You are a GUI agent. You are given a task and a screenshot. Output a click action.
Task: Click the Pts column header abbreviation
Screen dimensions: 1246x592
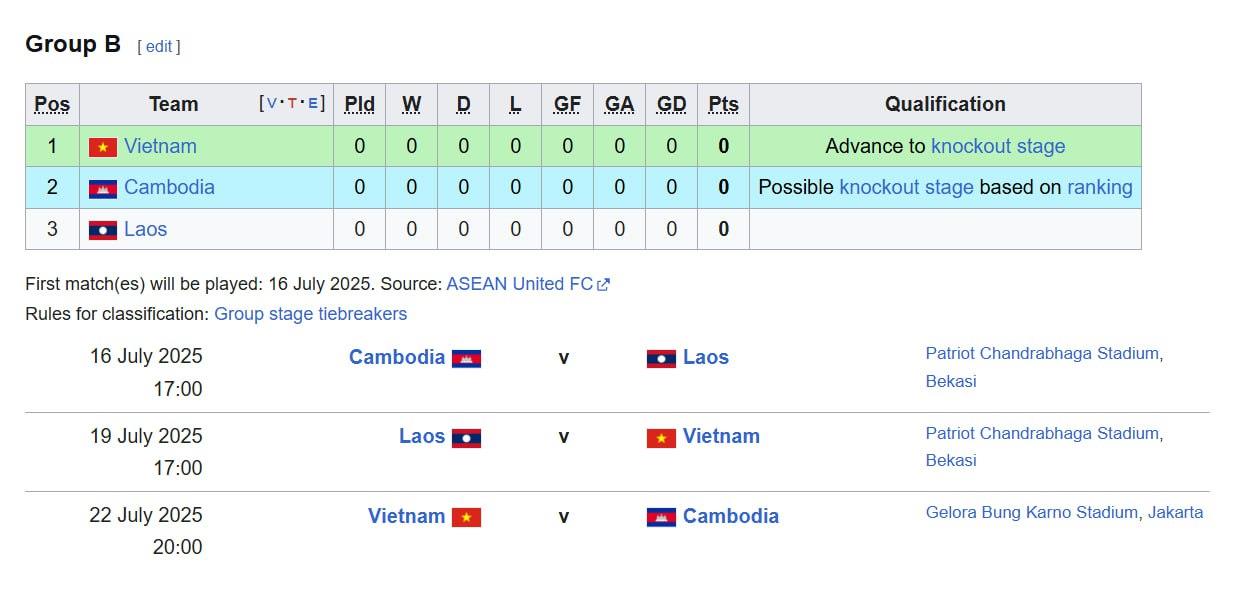(723, 104)
